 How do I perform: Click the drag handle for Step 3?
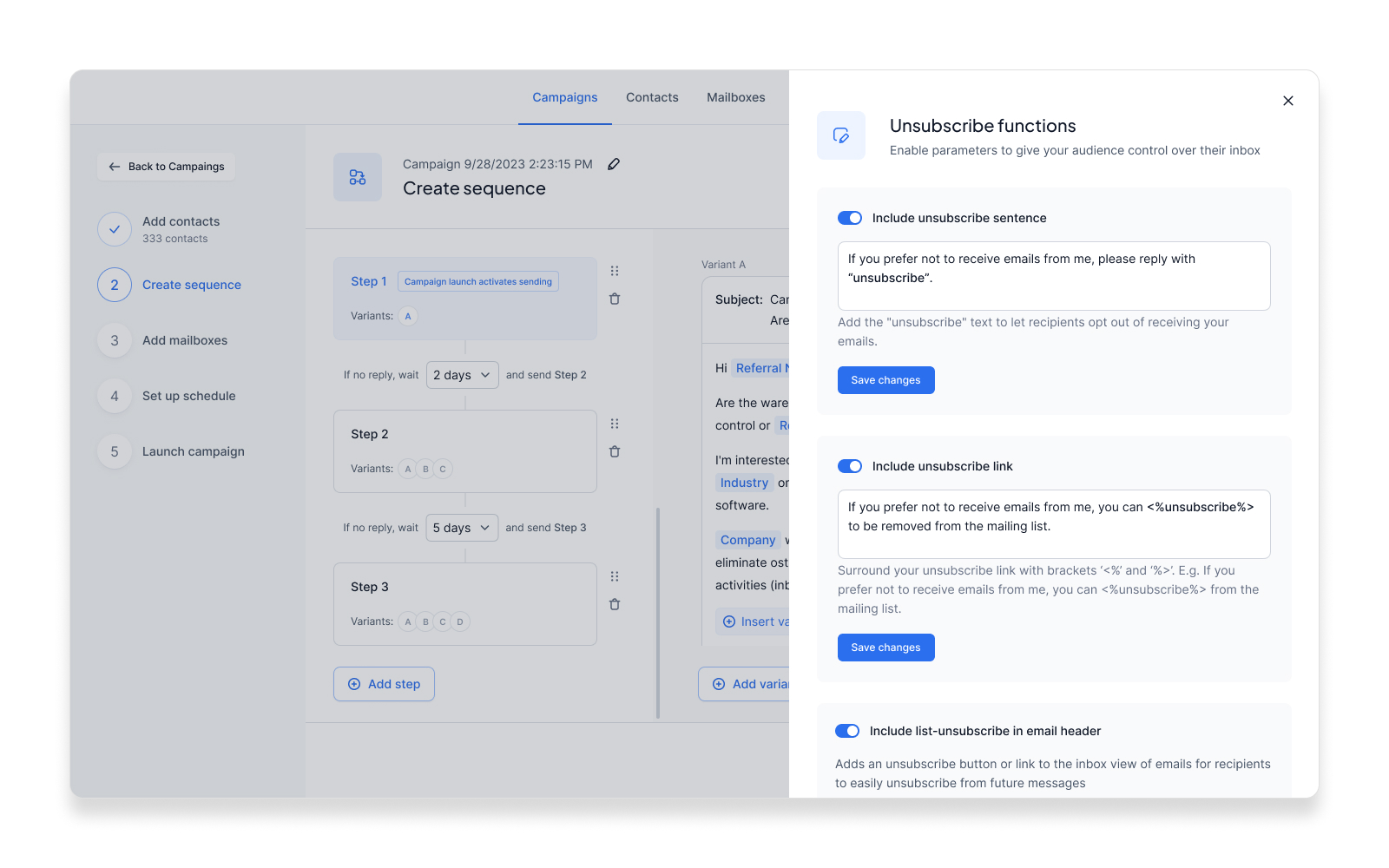click(x=615, y=576)
